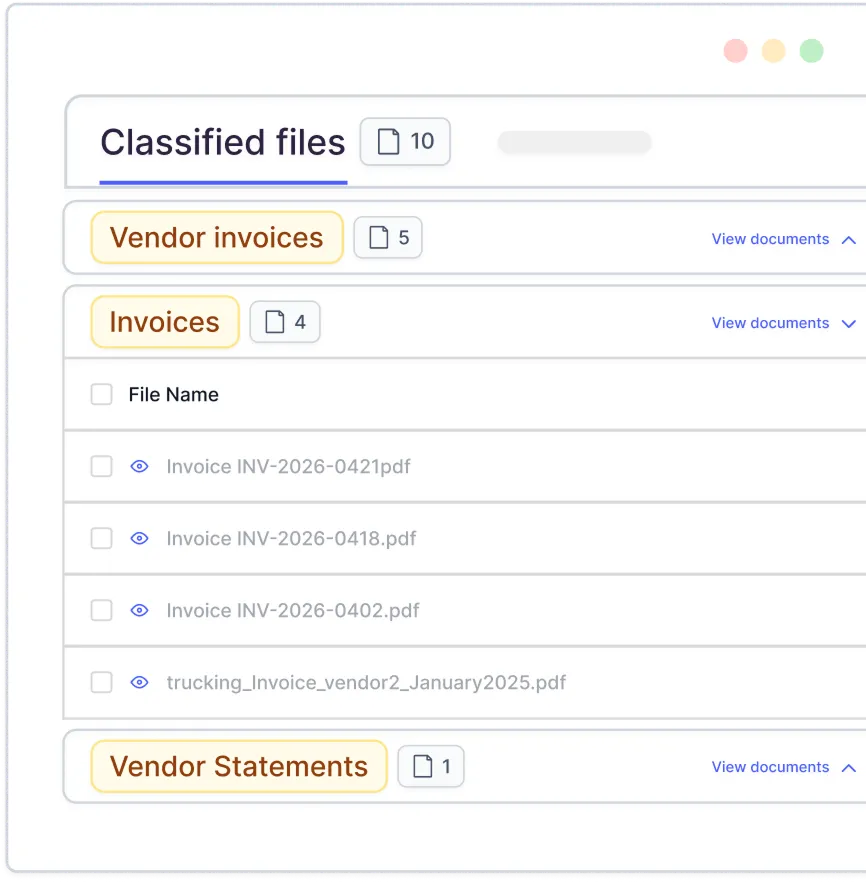Select the Vendor invoices category tag
866x882 pixels.
coord(217,237)
